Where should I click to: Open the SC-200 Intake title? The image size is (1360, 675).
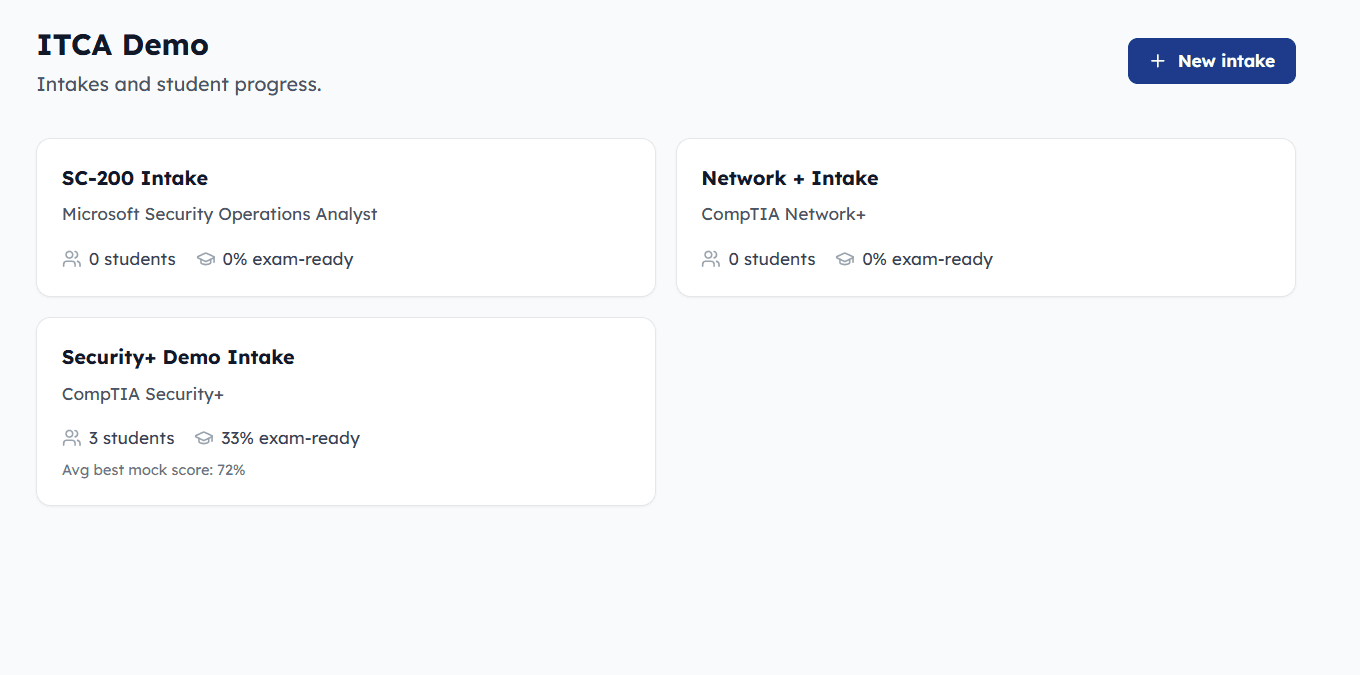coord(135,178)
